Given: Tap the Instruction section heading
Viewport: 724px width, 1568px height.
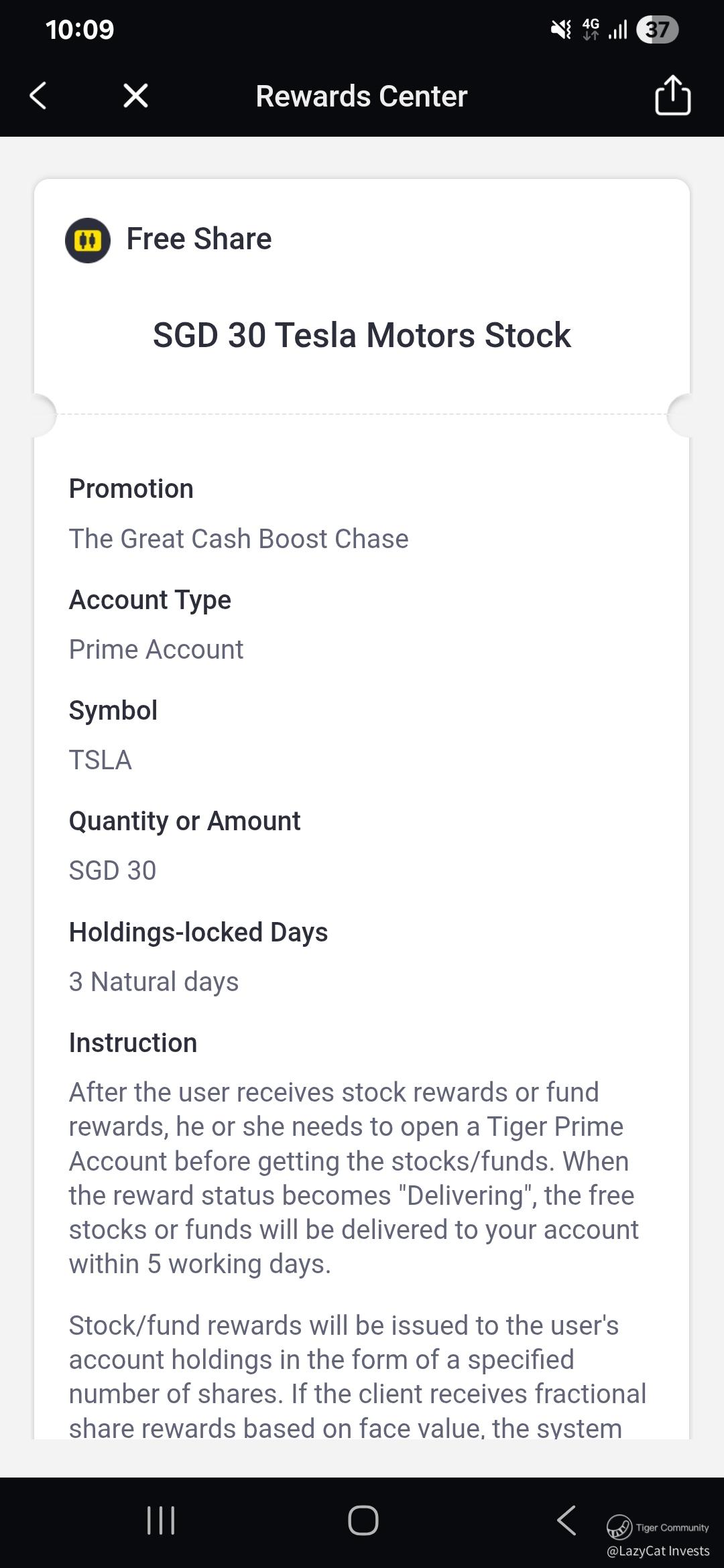Looking at the screenshot, I should click(133, 1043).
